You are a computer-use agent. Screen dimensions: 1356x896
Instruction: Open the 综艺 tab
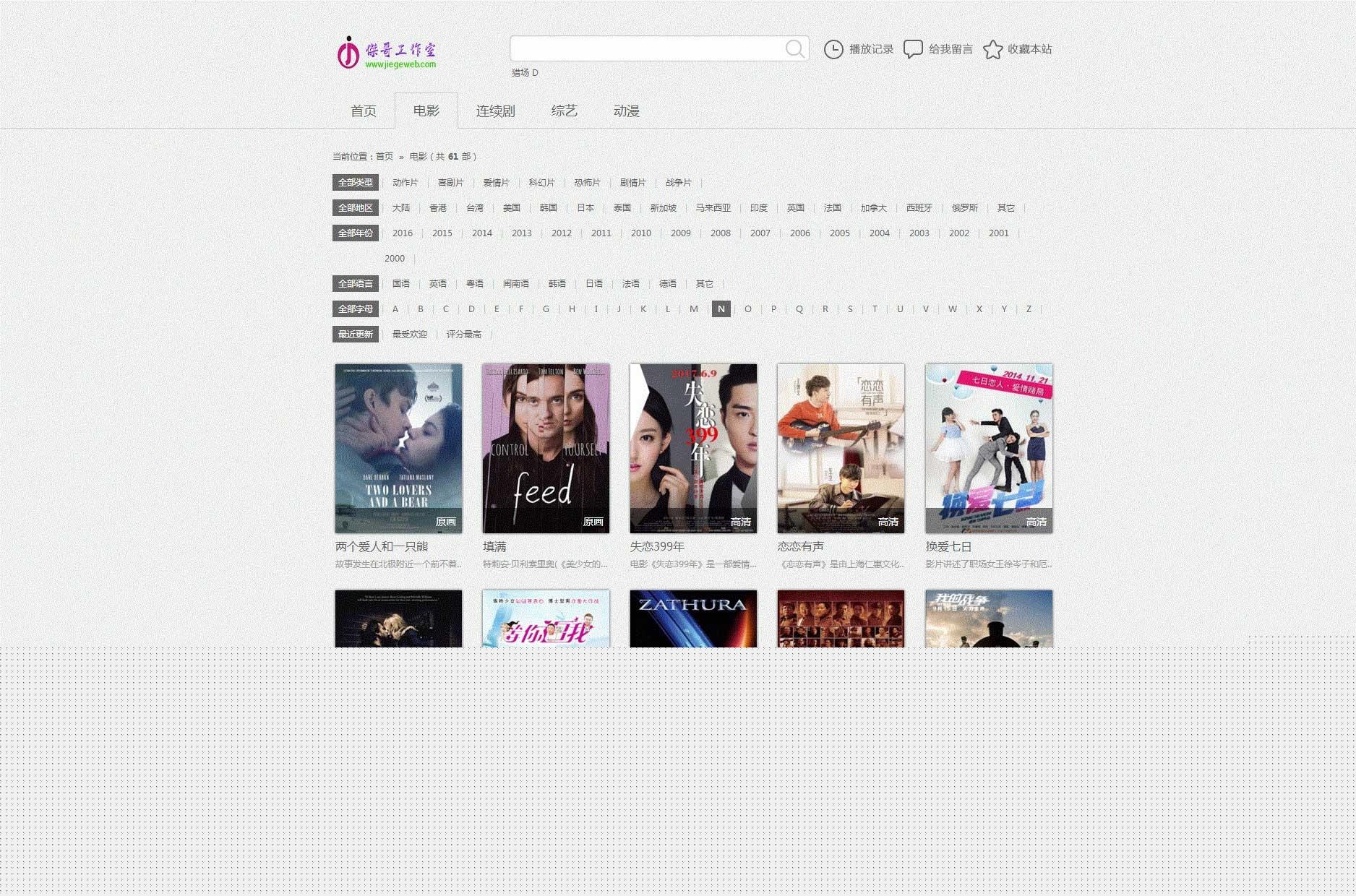(564, 111)
